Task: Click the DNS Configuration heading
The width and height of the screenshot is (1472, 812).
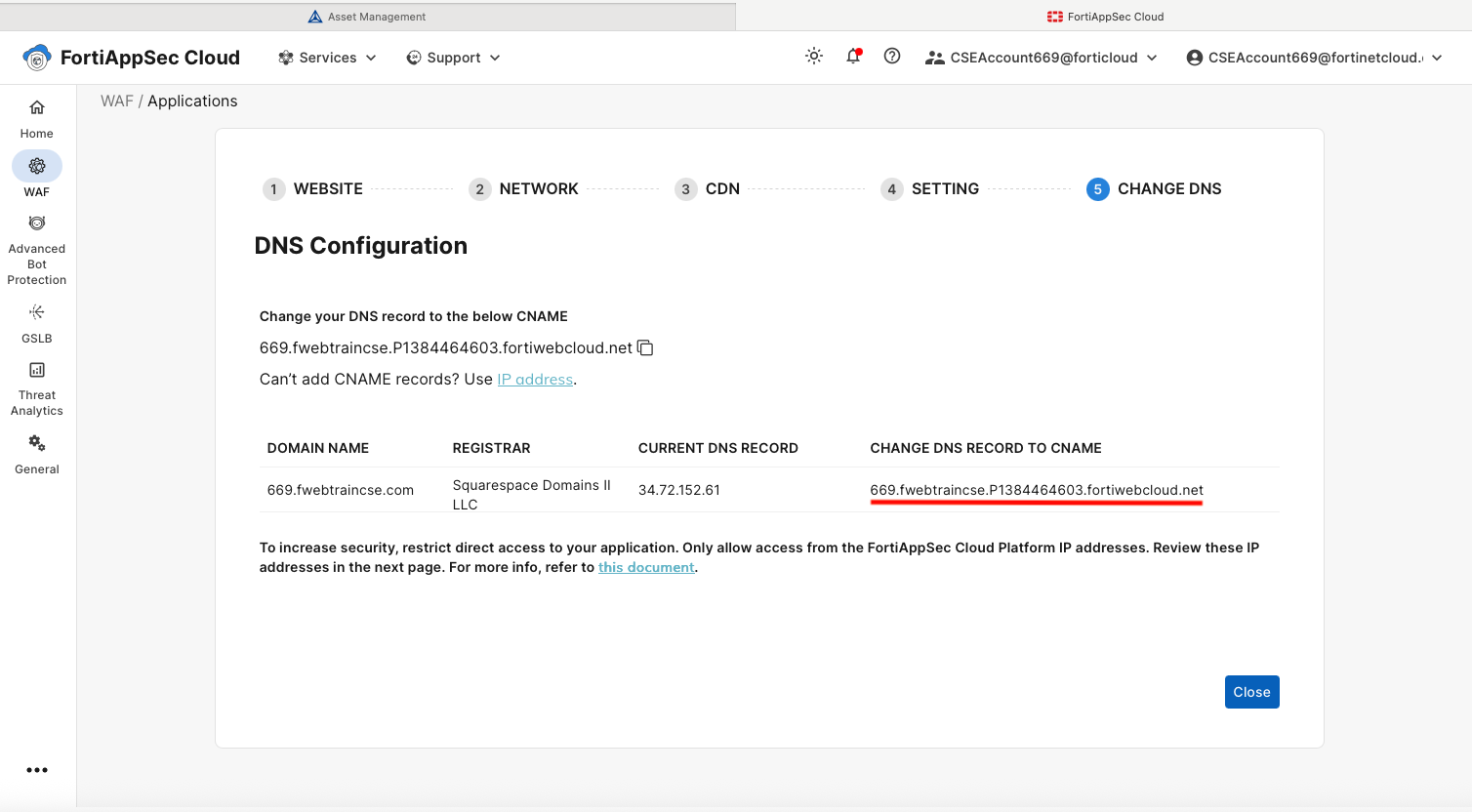Action: tap(361, 246)
